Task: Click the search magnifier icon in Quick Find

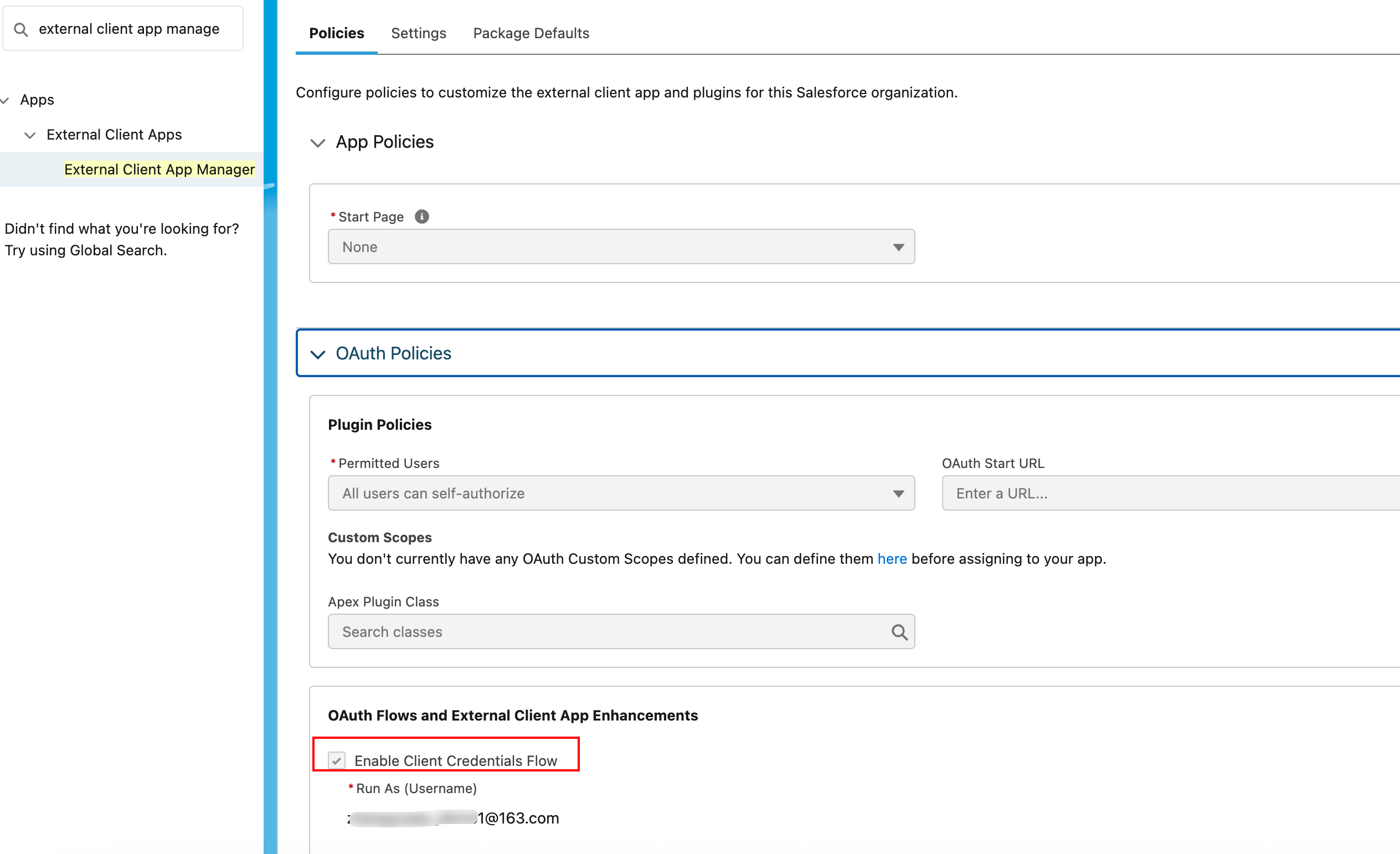Action: pyautogui.click(x=21, y=29)
